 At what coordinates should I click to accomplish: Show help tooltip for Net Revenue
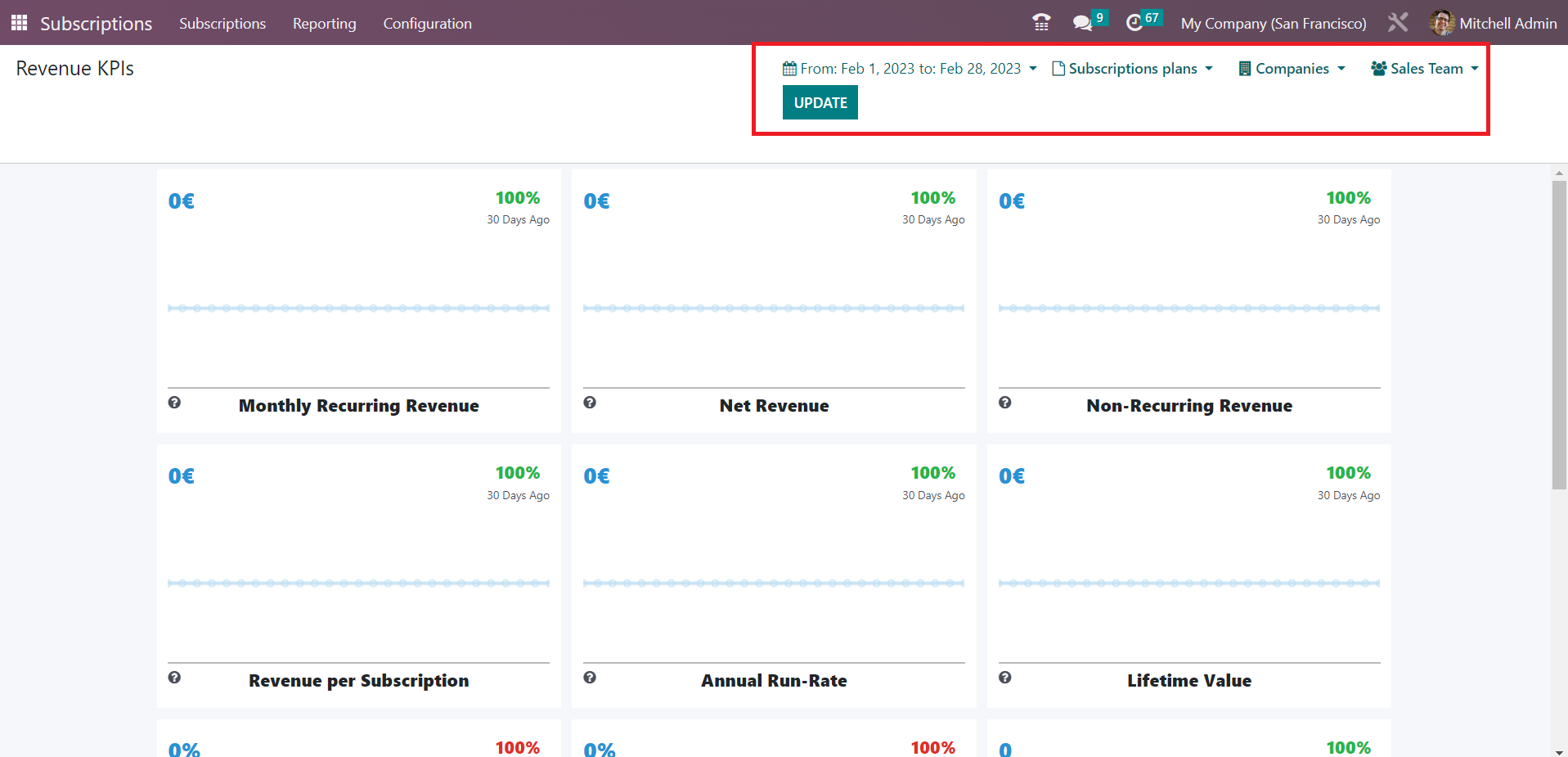pos(590,403)
